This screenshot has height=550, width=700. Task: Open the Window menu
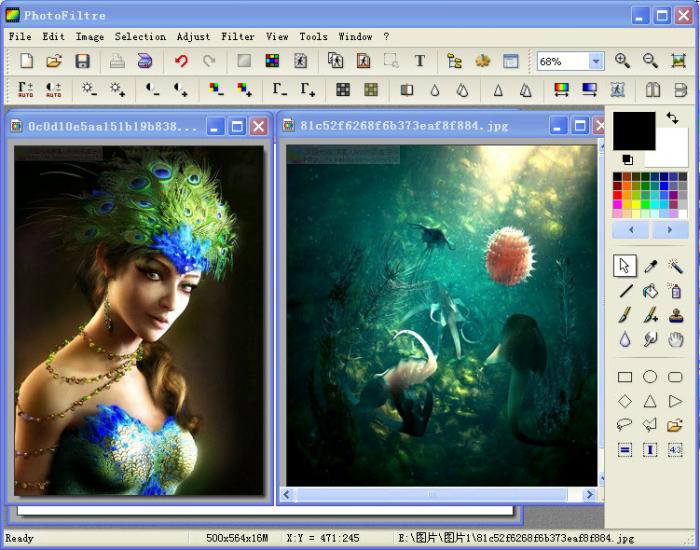[355, 37]
